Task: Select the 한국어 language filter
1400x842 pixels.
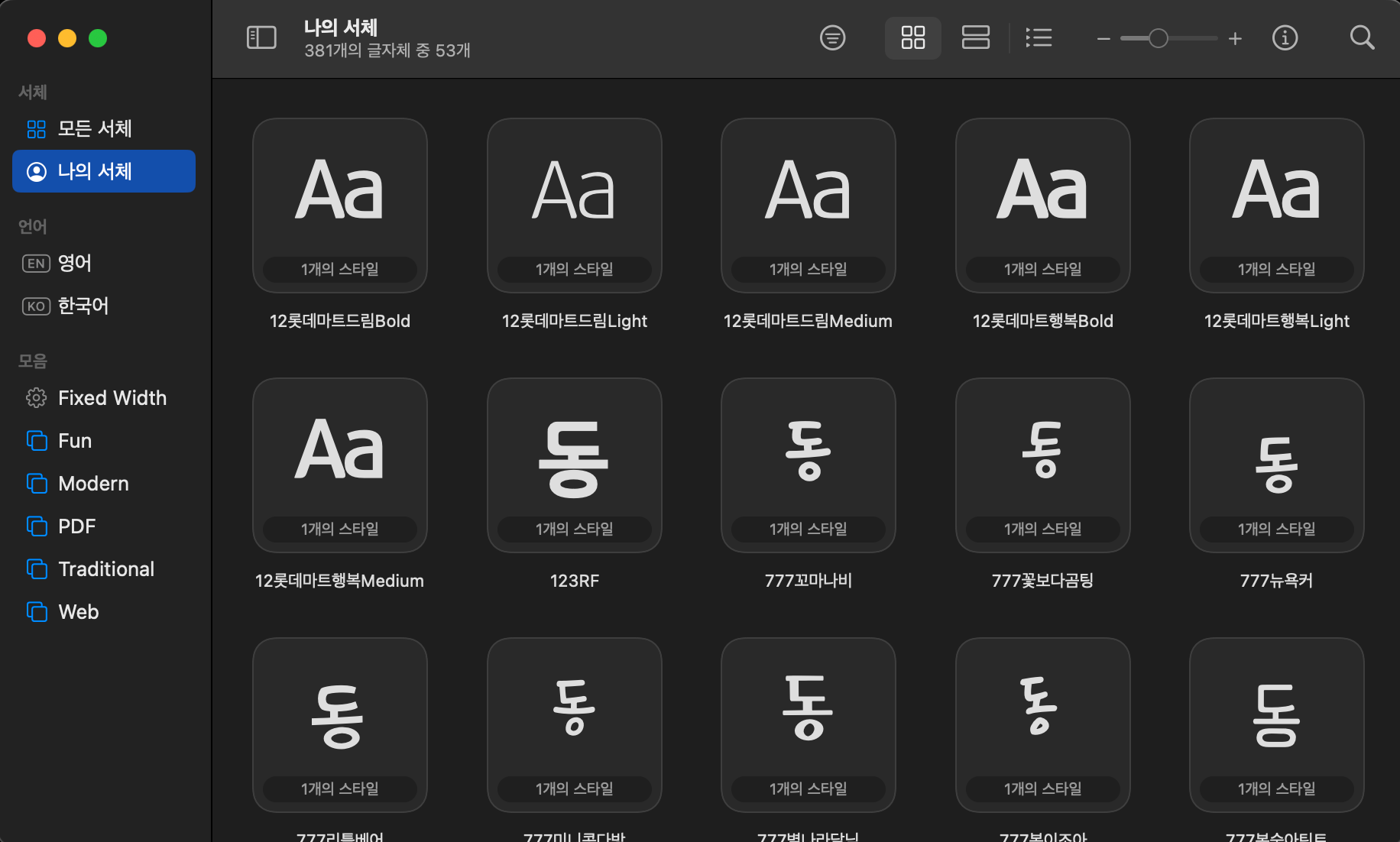Action: (x=104, y=306)
